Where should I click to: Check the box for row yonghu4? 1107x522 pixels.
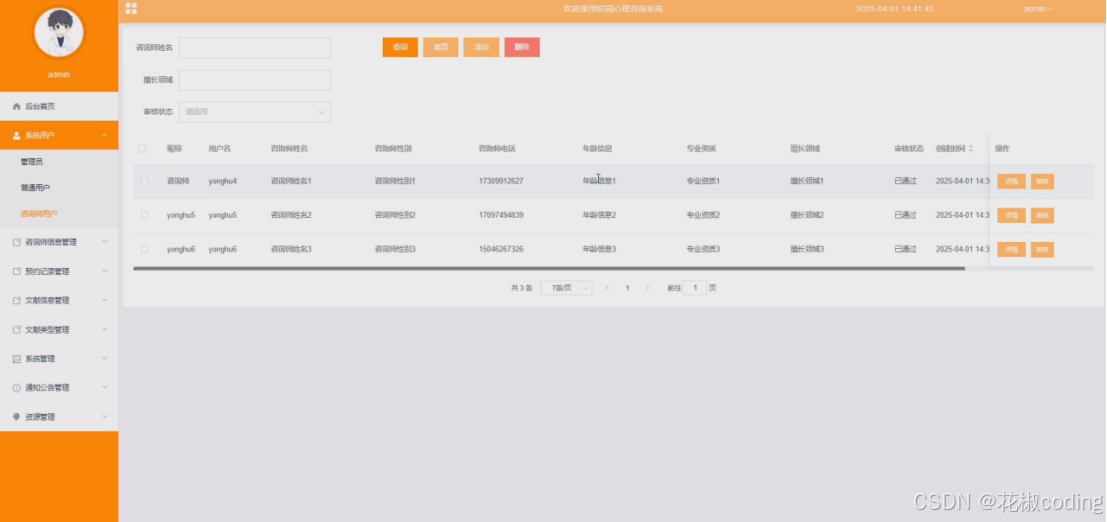pos(144,181)
